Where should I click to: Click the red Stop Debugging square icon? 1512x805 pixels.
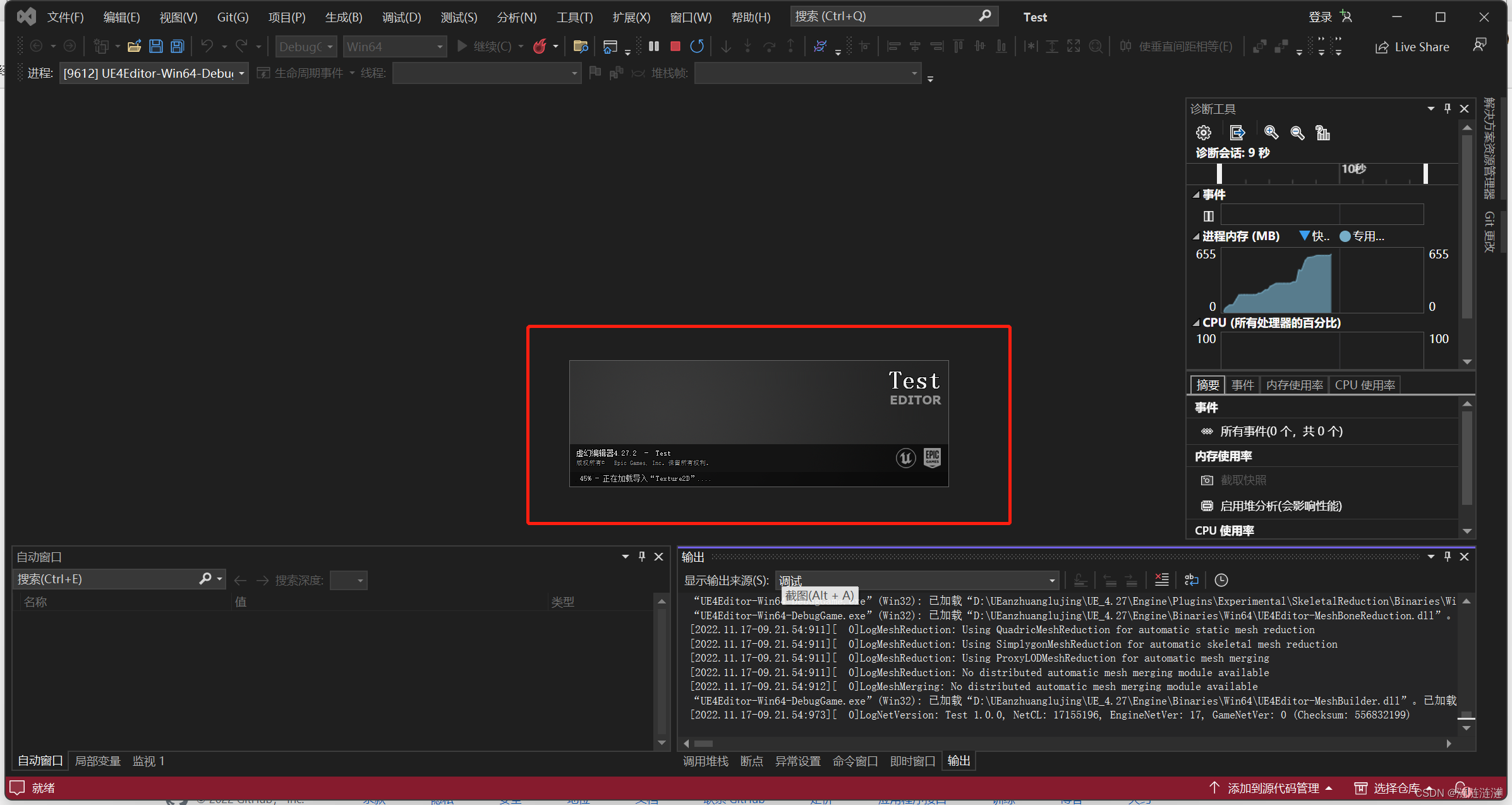[x=675, y=46]
